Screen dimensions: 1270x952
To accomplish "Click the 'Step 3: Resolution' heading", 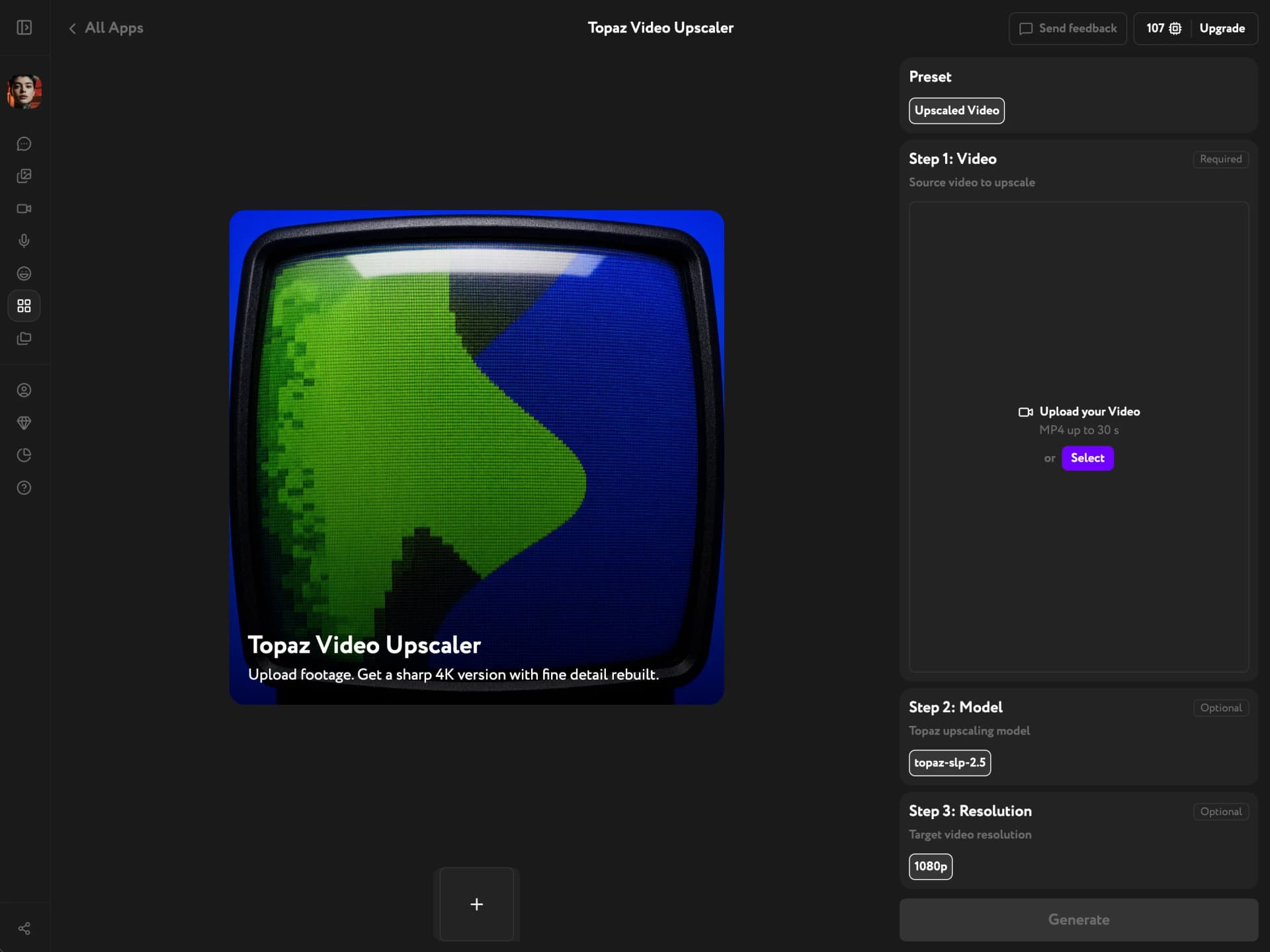I will (x=970, y=811).
